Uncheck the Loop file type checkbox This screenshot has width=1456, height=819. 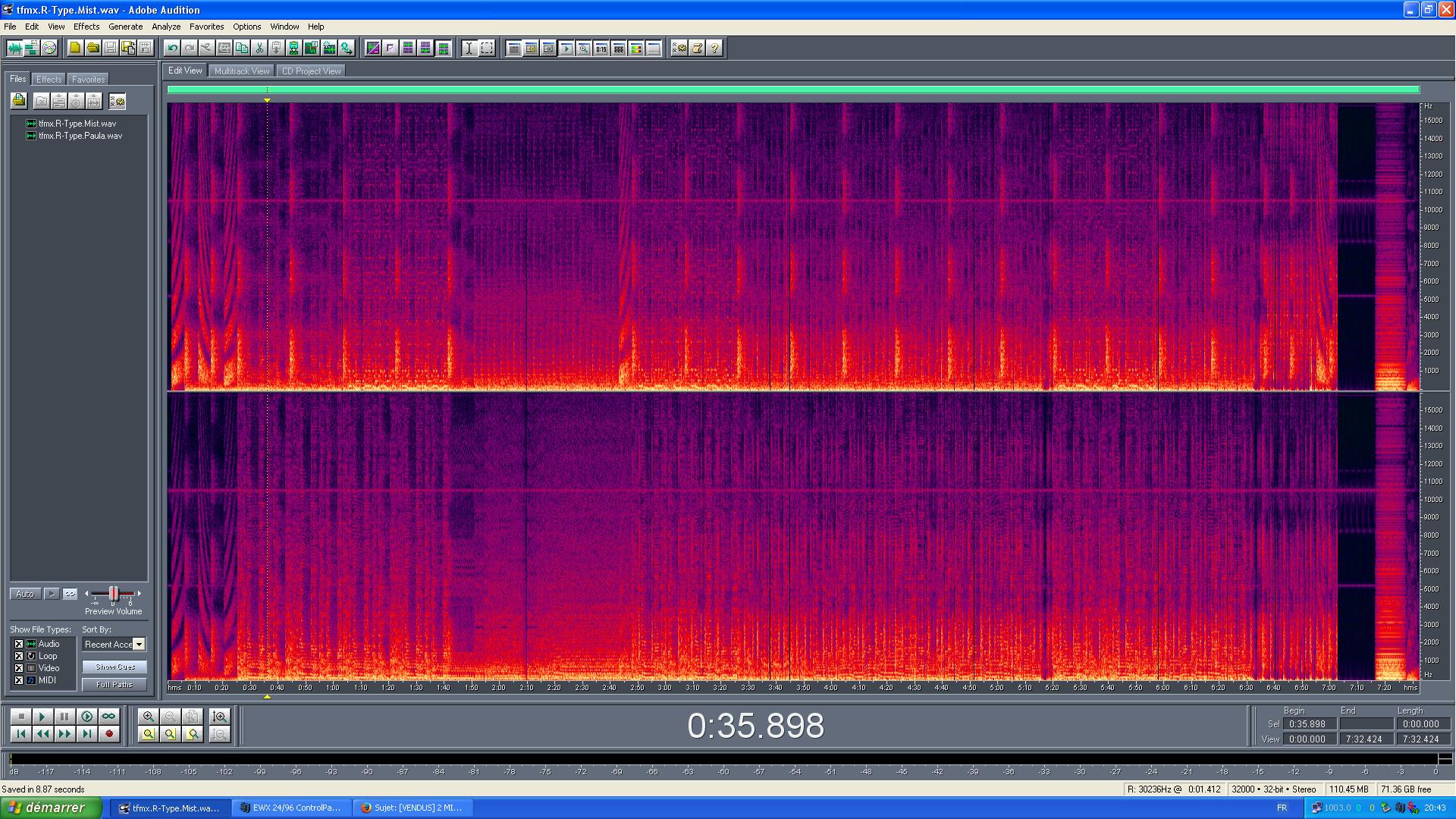tap(19, 656)
